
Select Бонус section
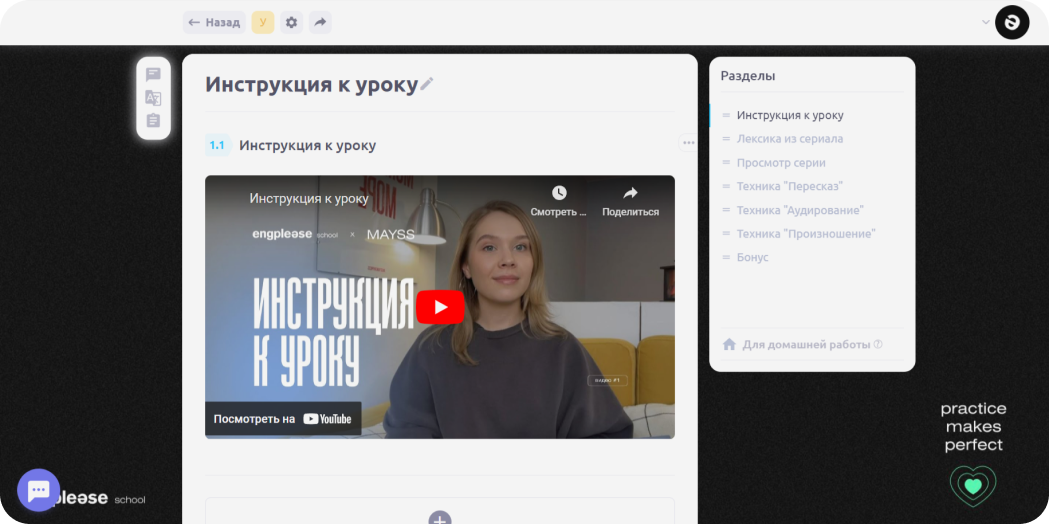753,257
